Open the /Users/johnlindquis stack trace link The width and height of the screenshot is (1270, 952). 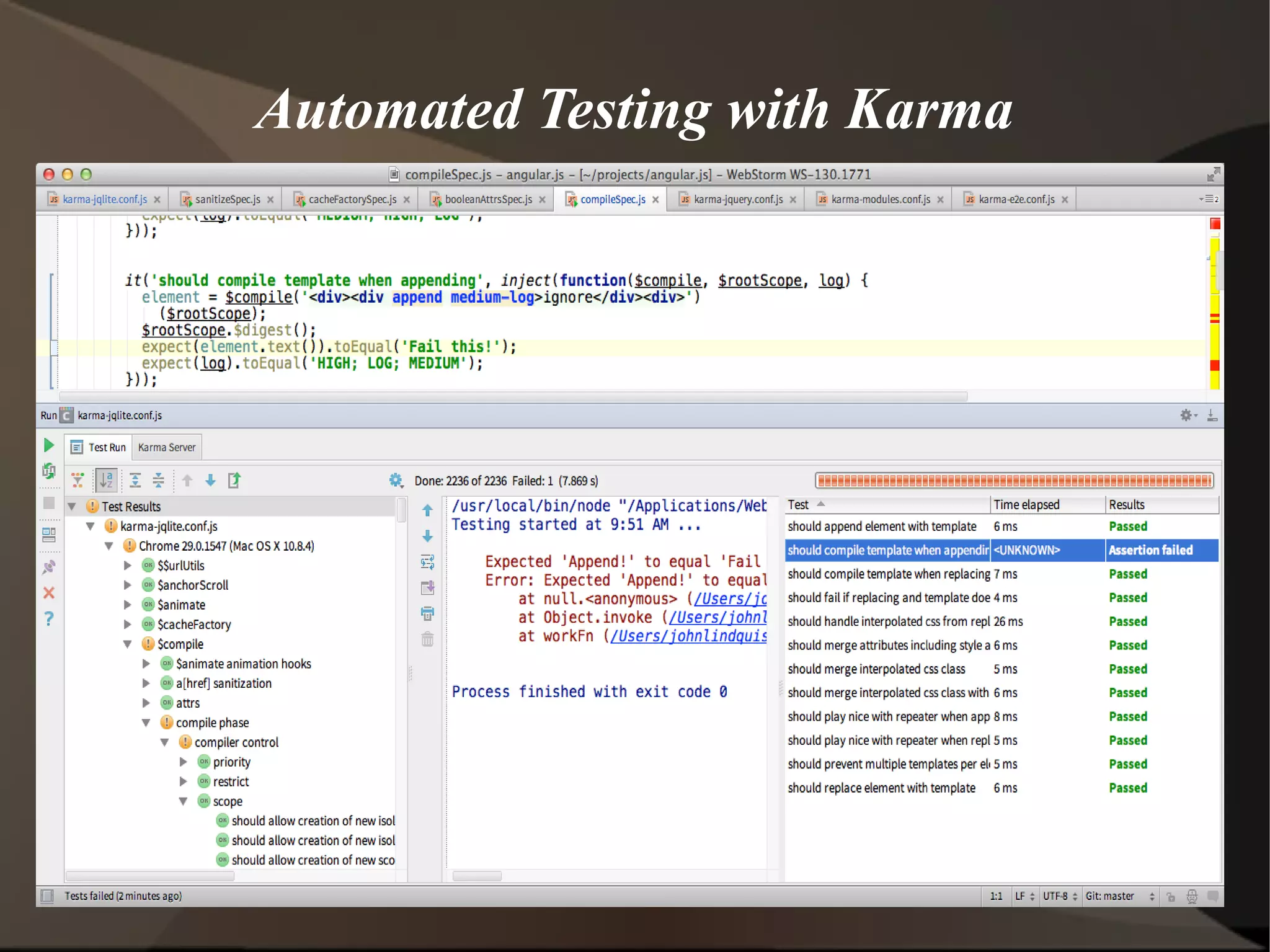click(x=688, y=636)
